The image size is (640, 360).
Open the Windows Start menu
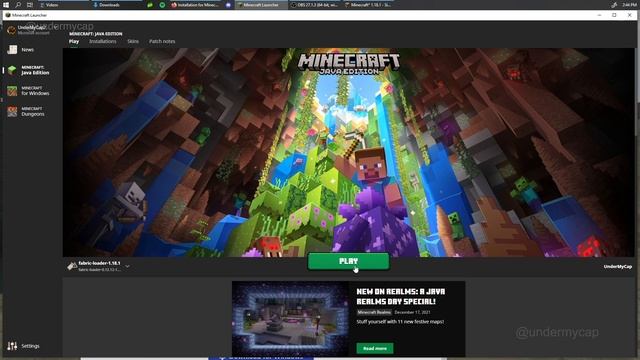coord(6,4)
